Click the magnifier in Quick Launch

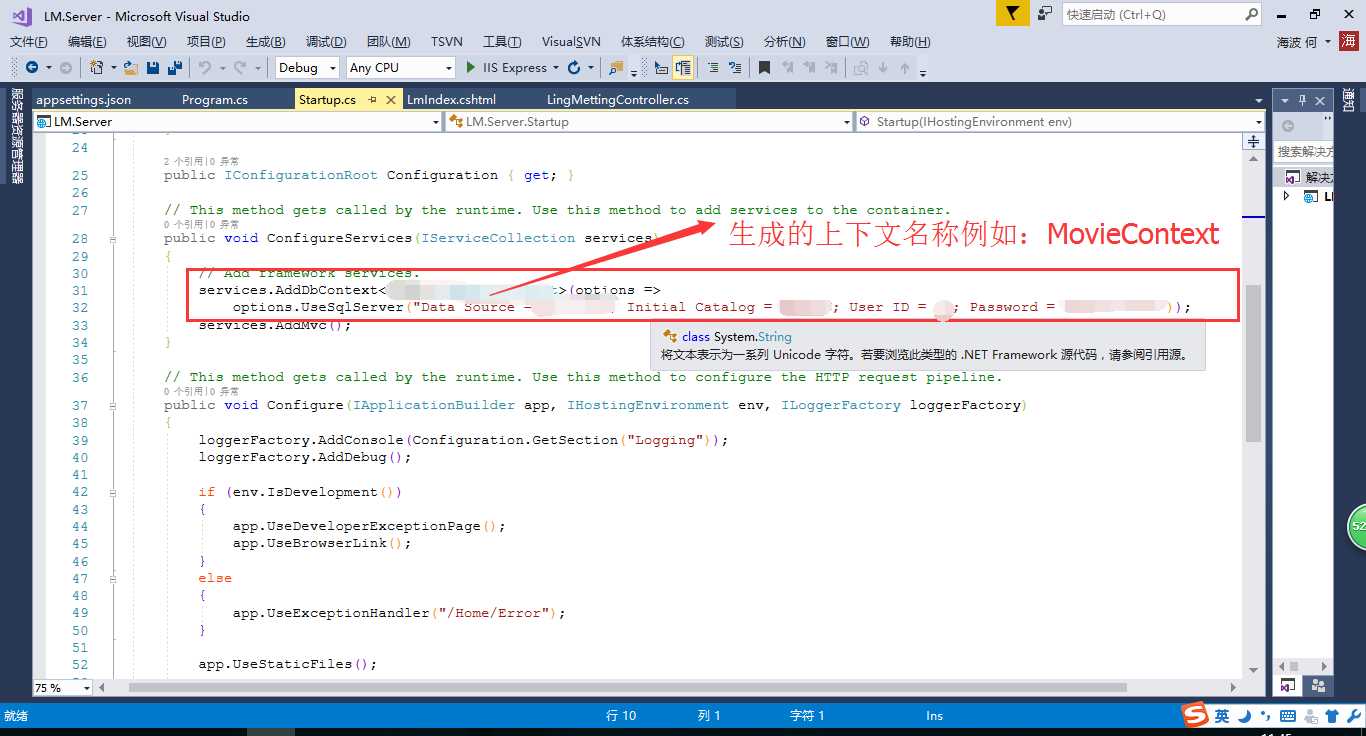pos(1252,14)
